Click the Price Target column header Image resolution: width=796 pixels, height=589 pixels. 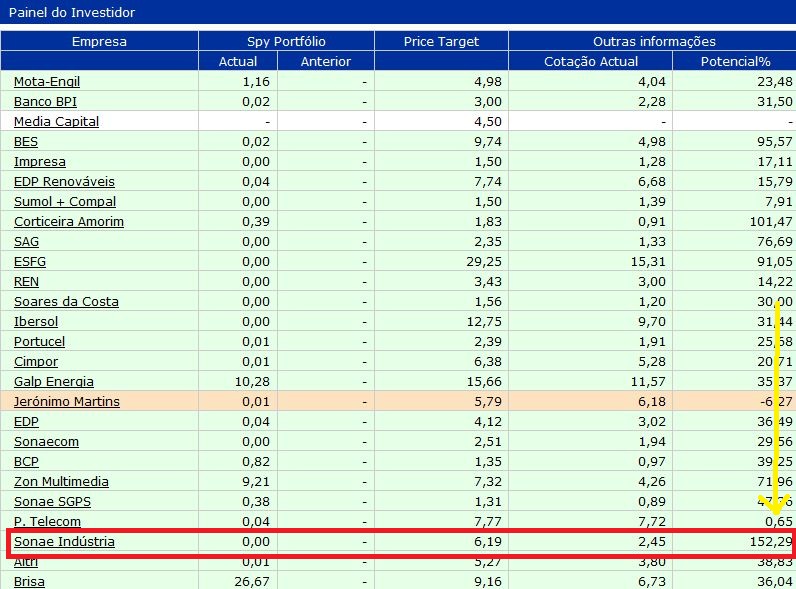[x=441, y=41]
